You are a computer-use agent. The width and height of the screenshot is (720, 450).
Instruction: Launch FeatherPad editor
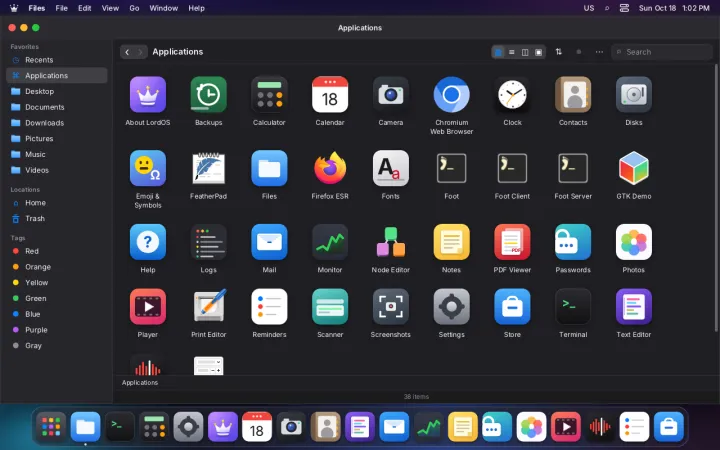pyautogui.click(x=208, y=168)
